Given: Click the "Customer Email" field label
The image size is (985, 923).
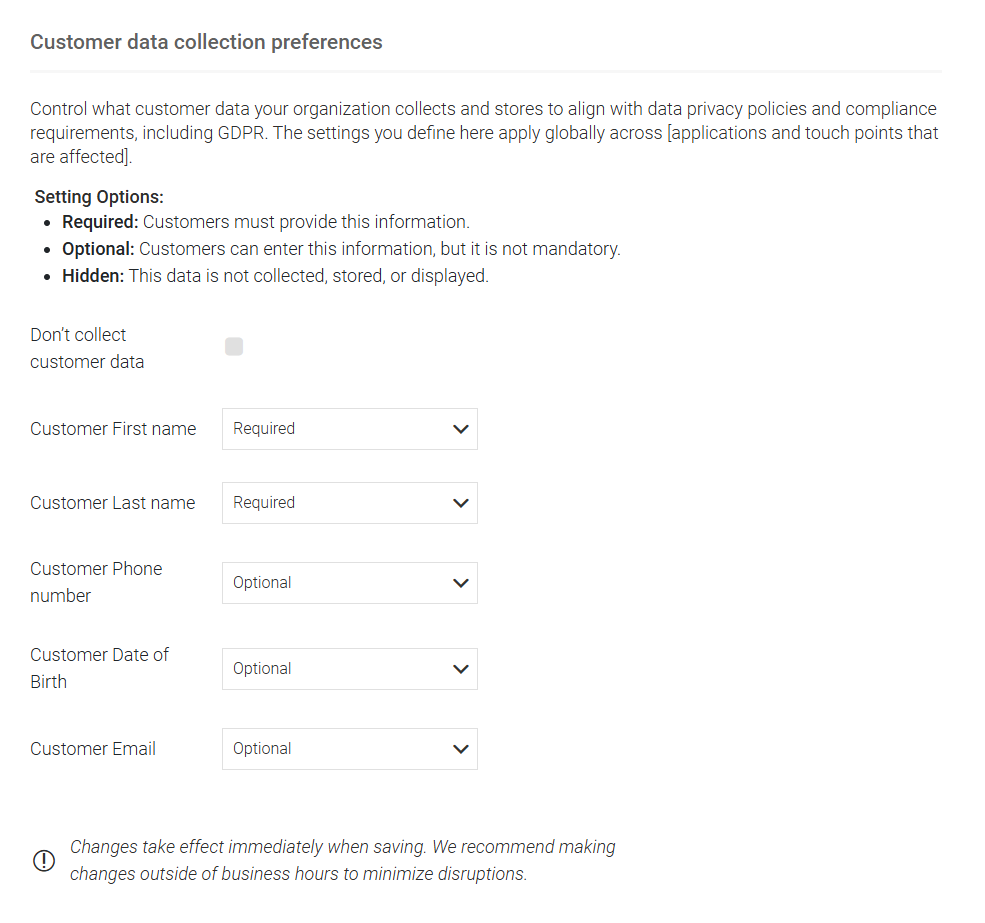Looking at the screenshot, I should [x=93, y=749].
